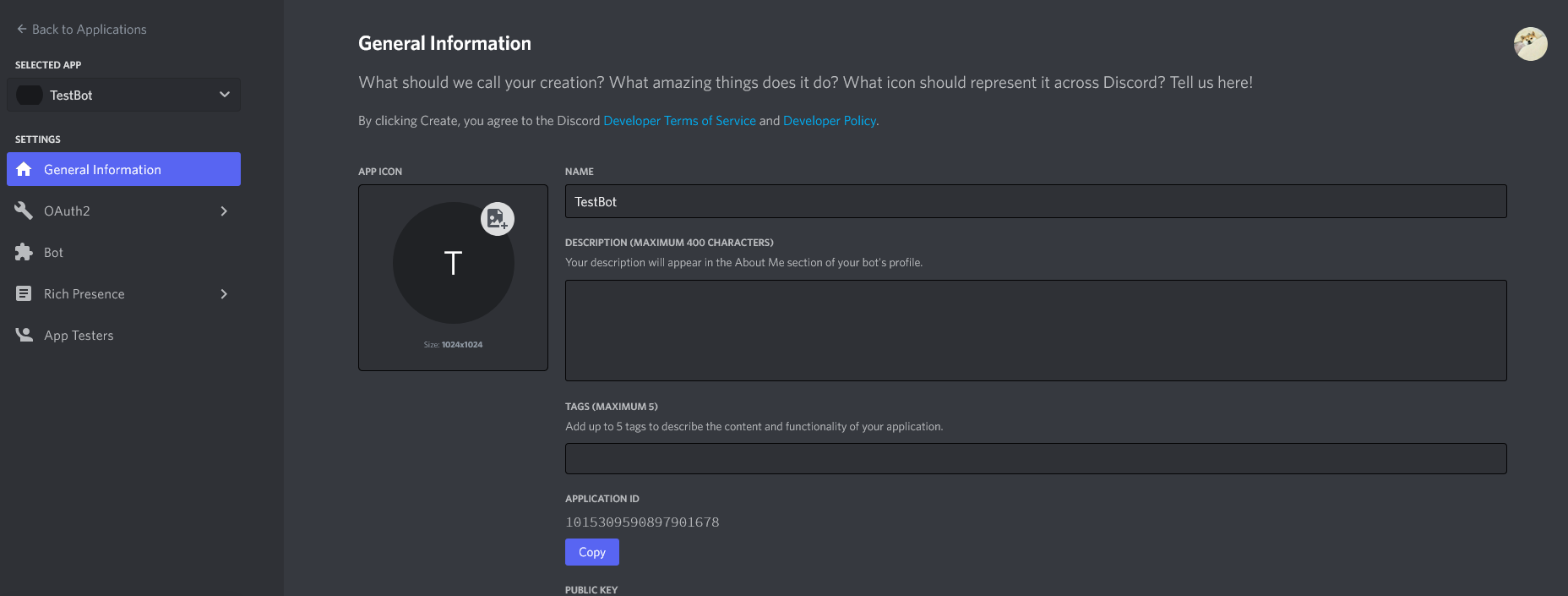
Task: Open the Developer Policy link
Action: (x=830, y=121)
